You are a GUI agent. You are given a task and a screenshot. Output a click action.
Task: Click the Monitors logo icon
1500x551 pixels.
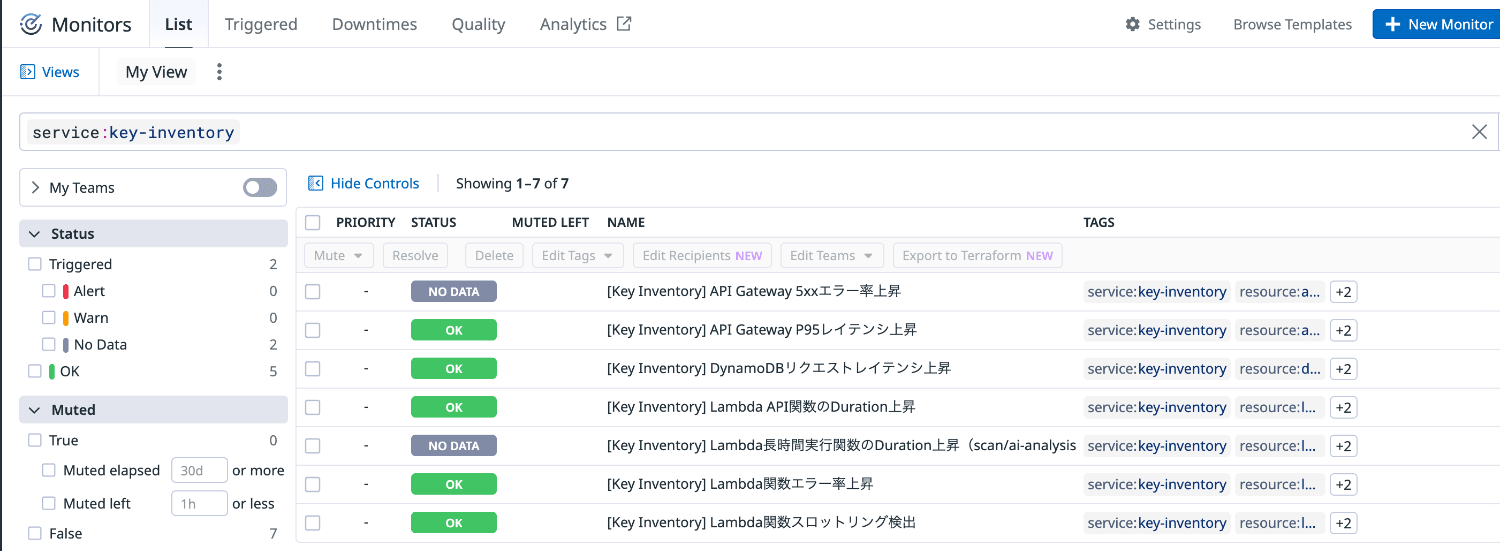(x=31, y=24)
